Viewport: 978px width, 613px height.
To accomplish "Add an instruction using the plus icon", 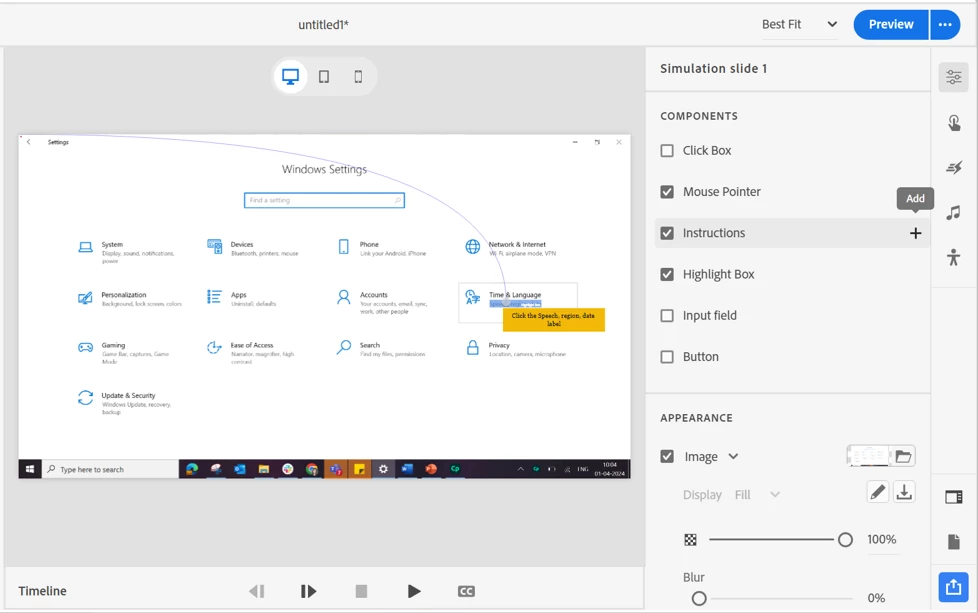I will [x=915, y=233].
